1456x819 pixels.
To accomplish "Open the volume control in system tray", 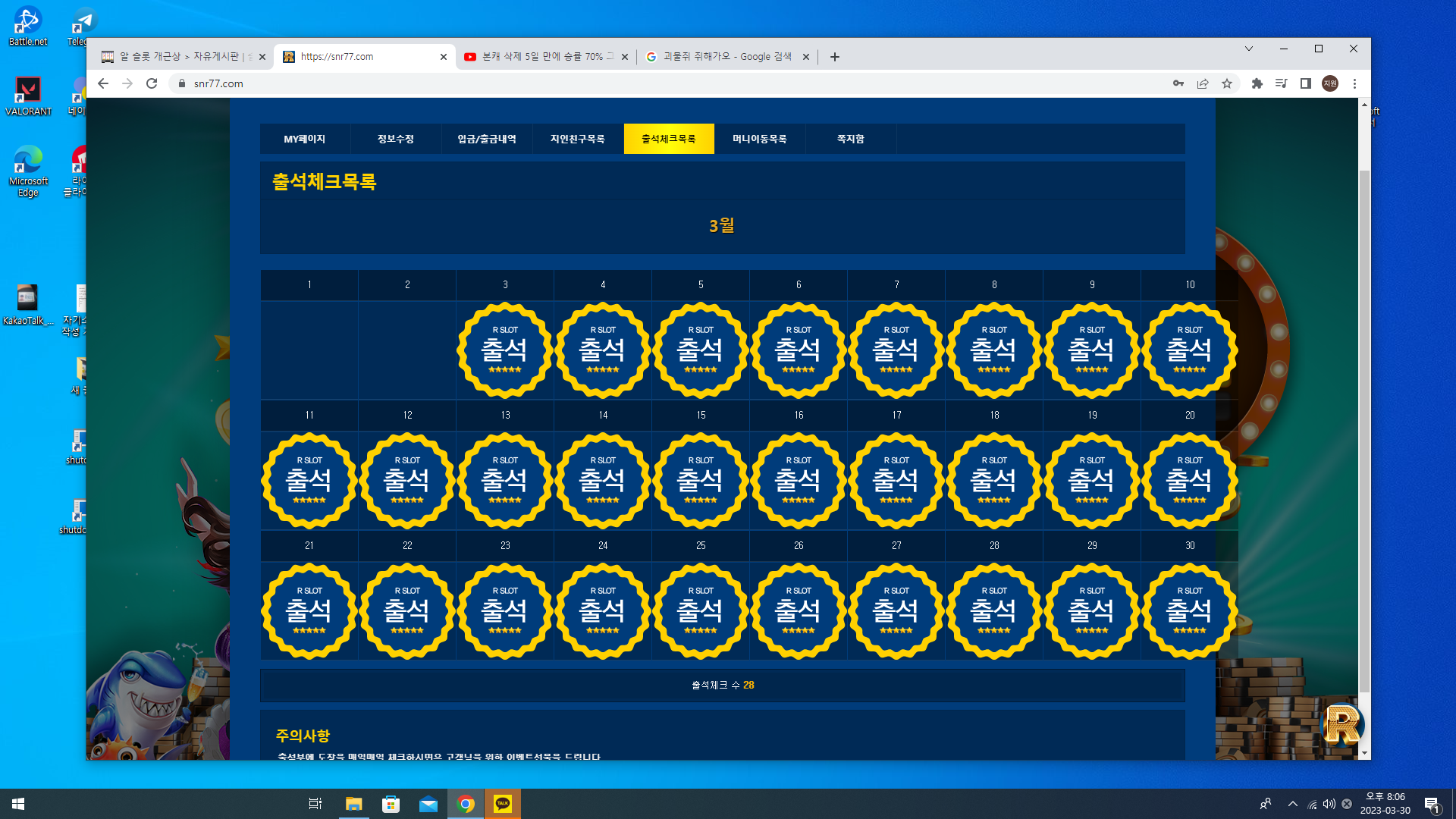I will tap(1329, 804).
